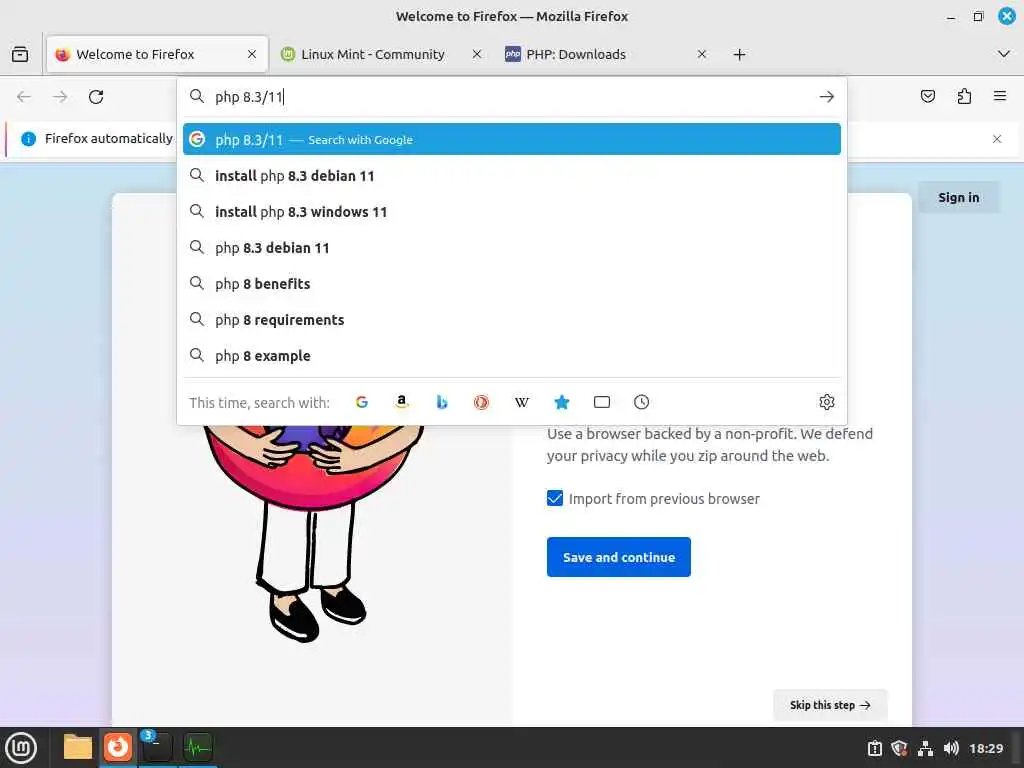Screen dimensions: 1024x768
Task: Open the Firefox View button
Action: (x=20, y=54)
